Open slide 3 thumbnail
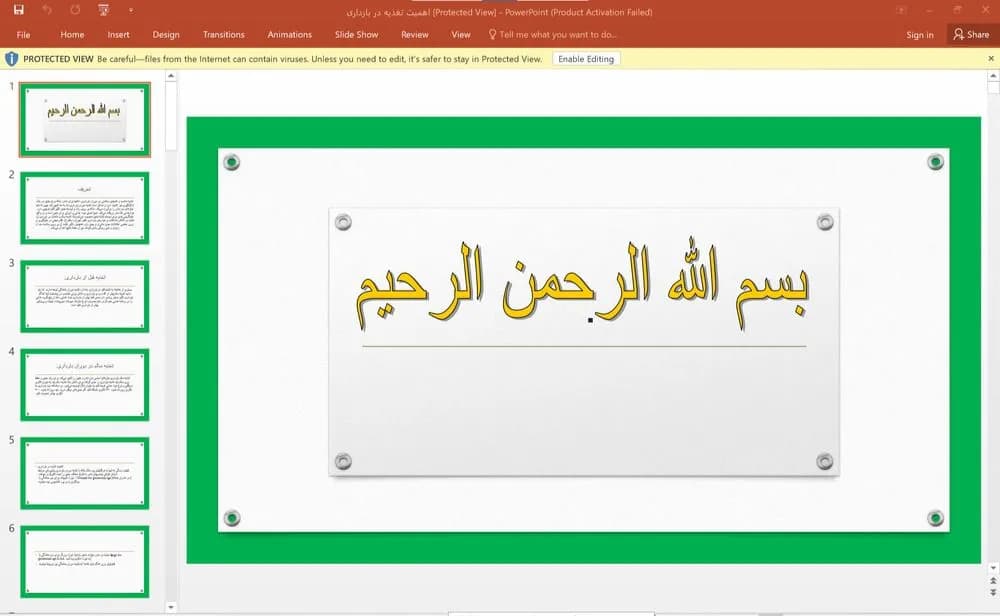1000x616 pixels. (x=85, y=297)
